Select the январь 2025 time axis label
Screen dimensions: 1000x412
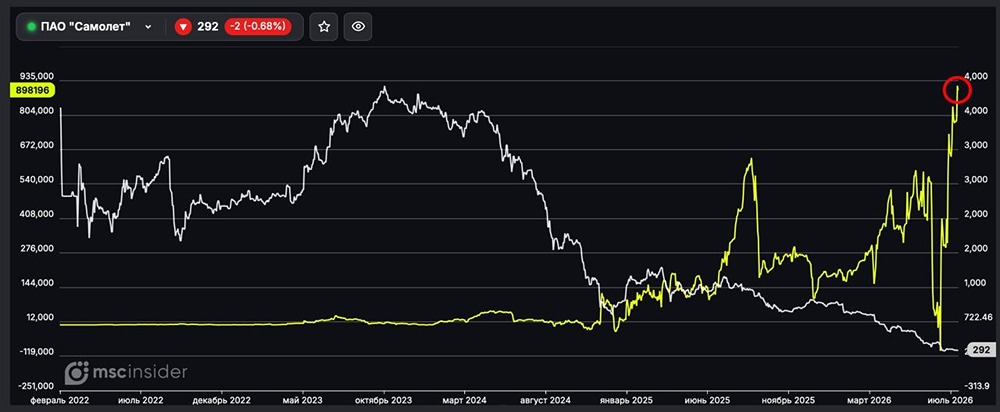[627, 400]
